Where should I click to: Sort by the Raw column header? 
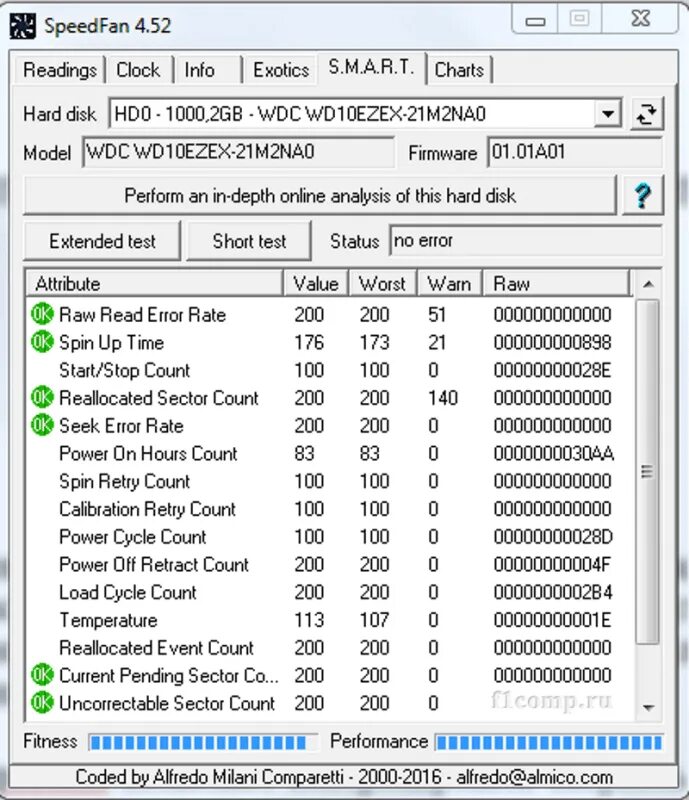point(557,284)
